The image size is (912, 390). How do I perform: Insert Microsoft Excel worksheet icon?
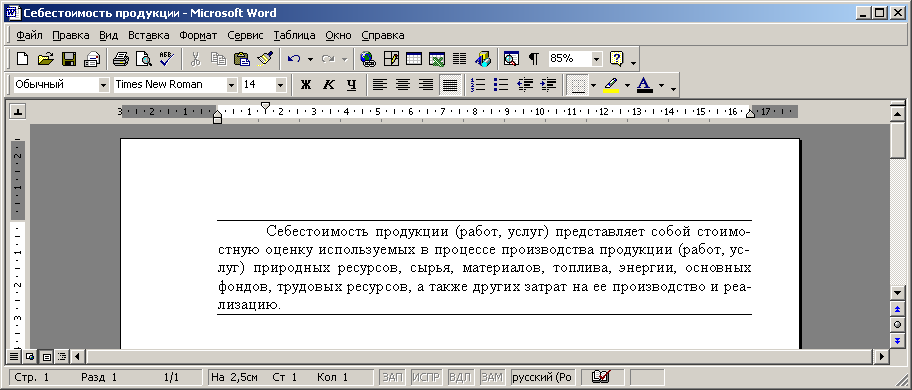click(437, 59)
